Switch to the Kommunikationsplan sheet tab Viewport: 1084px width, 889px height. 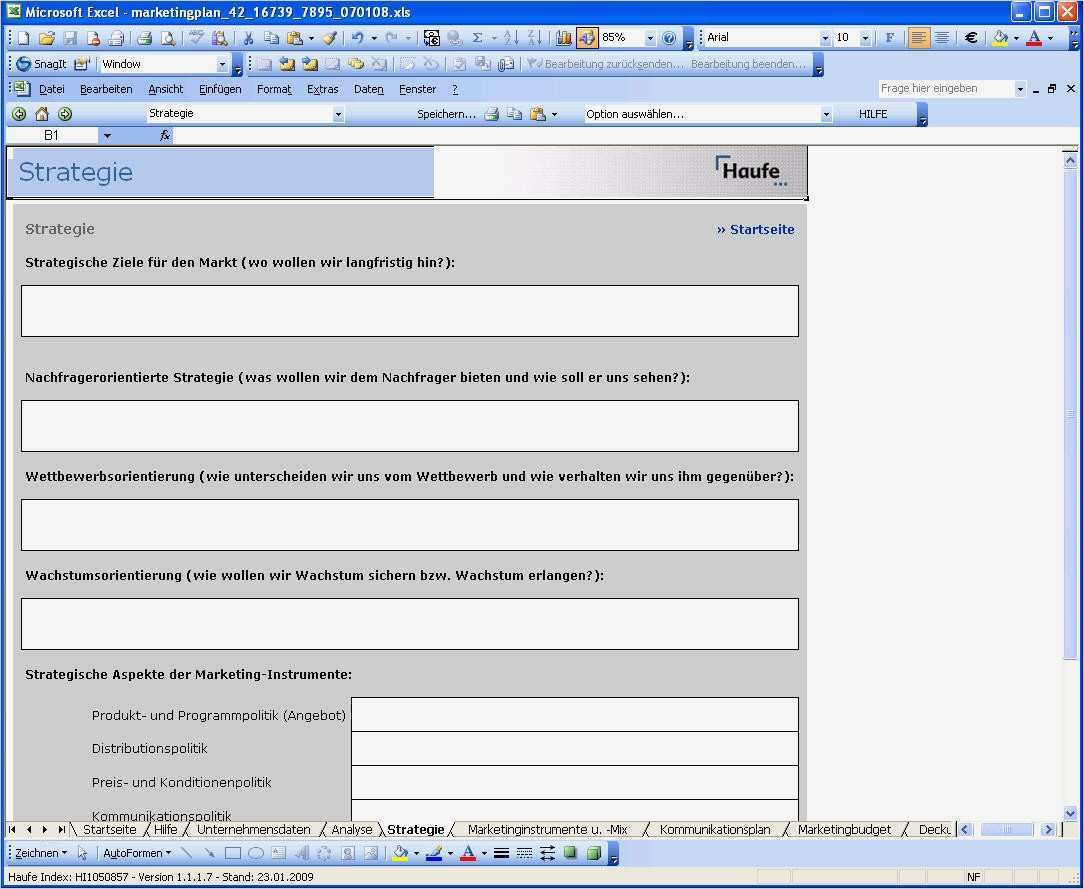[x=715, y=830]
